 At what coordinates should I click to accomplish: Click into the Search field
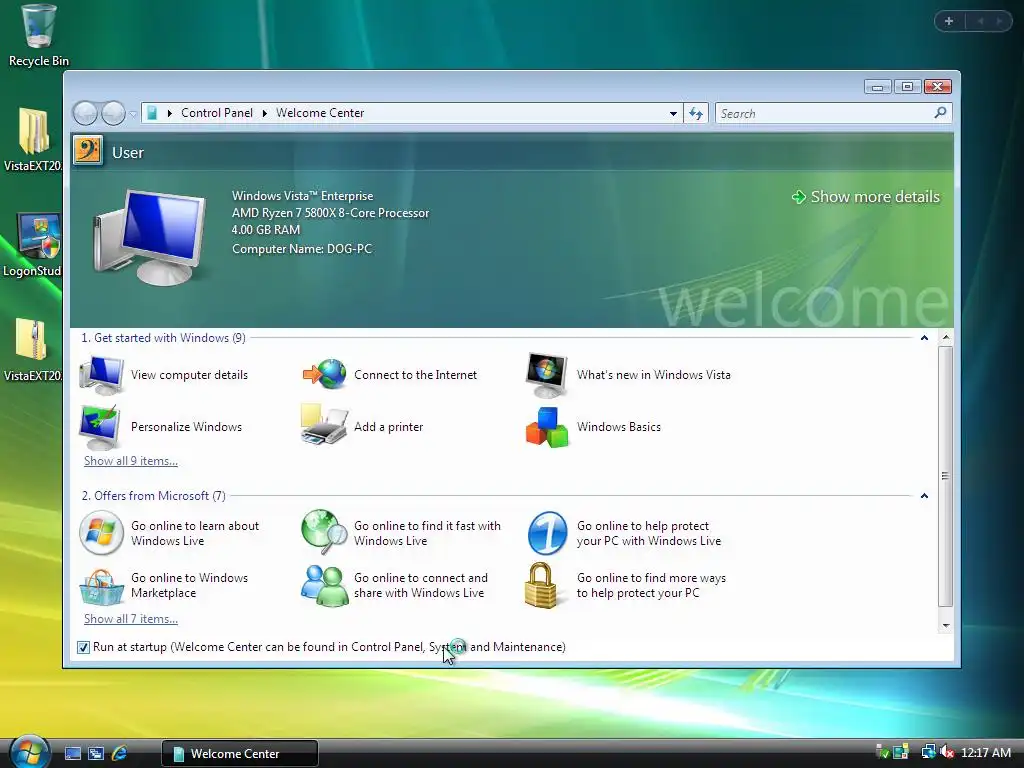(x=824, y=114)
